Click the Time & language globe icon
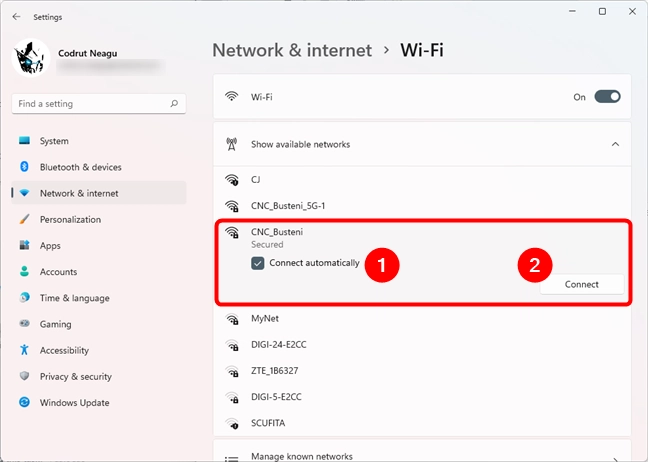 (24, 298)
